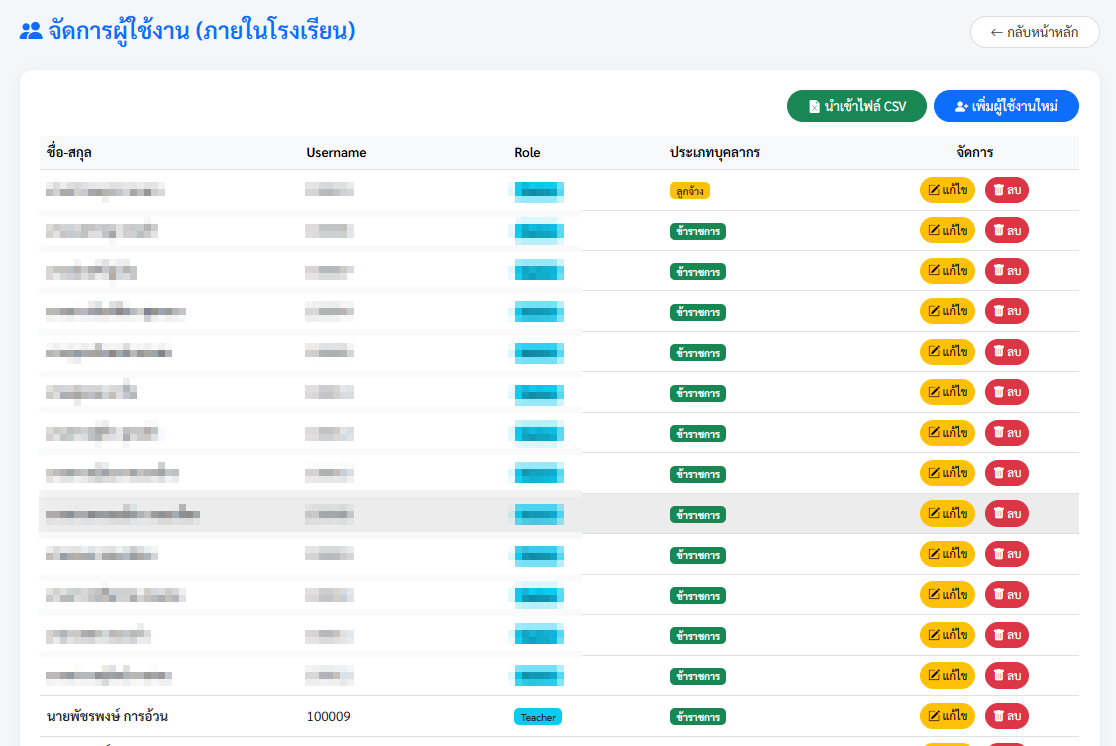Click the pencil icon for user 100009

934,716
